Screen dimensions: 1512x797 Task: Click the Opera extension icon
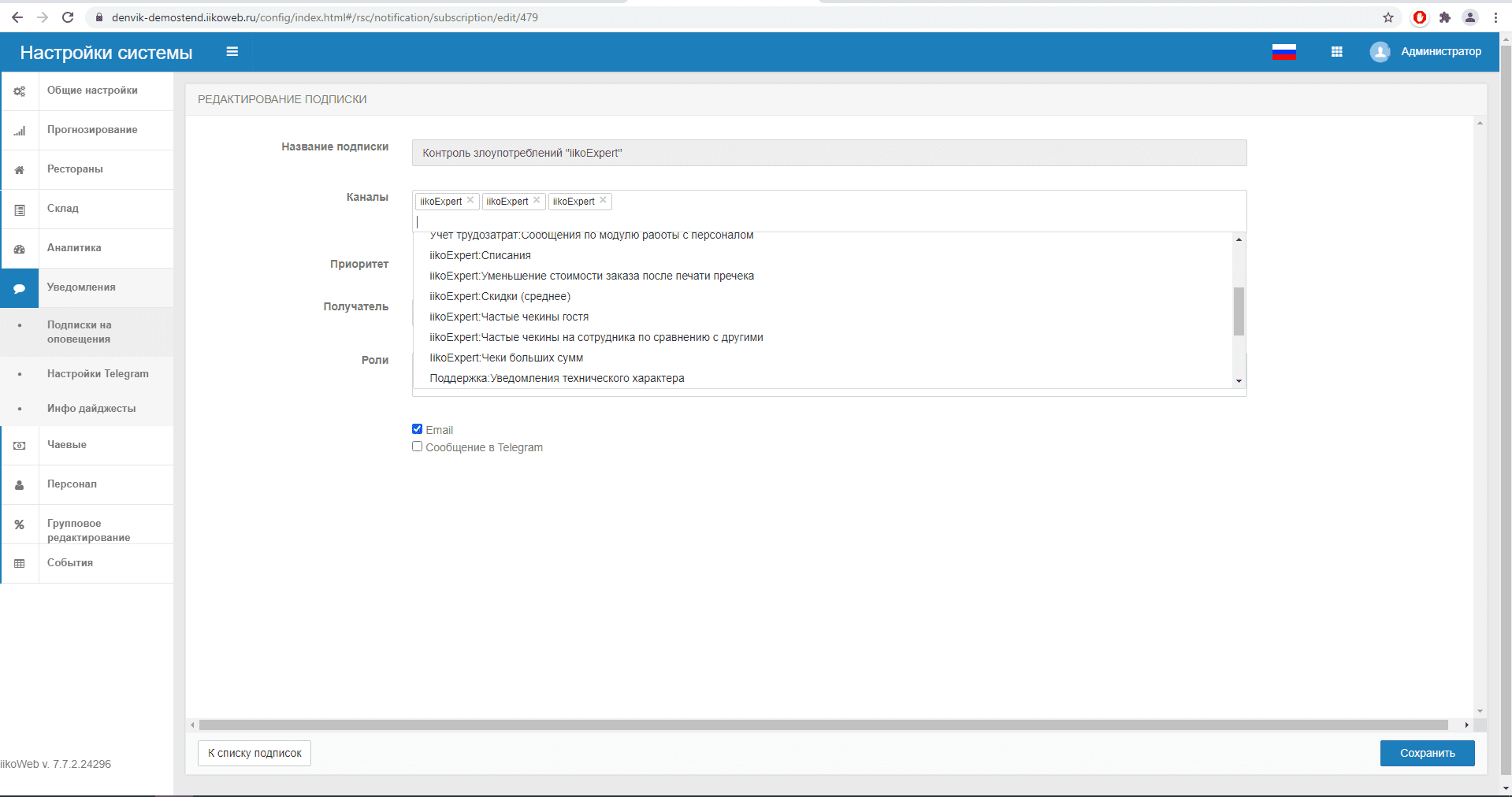click(1420, 17)
